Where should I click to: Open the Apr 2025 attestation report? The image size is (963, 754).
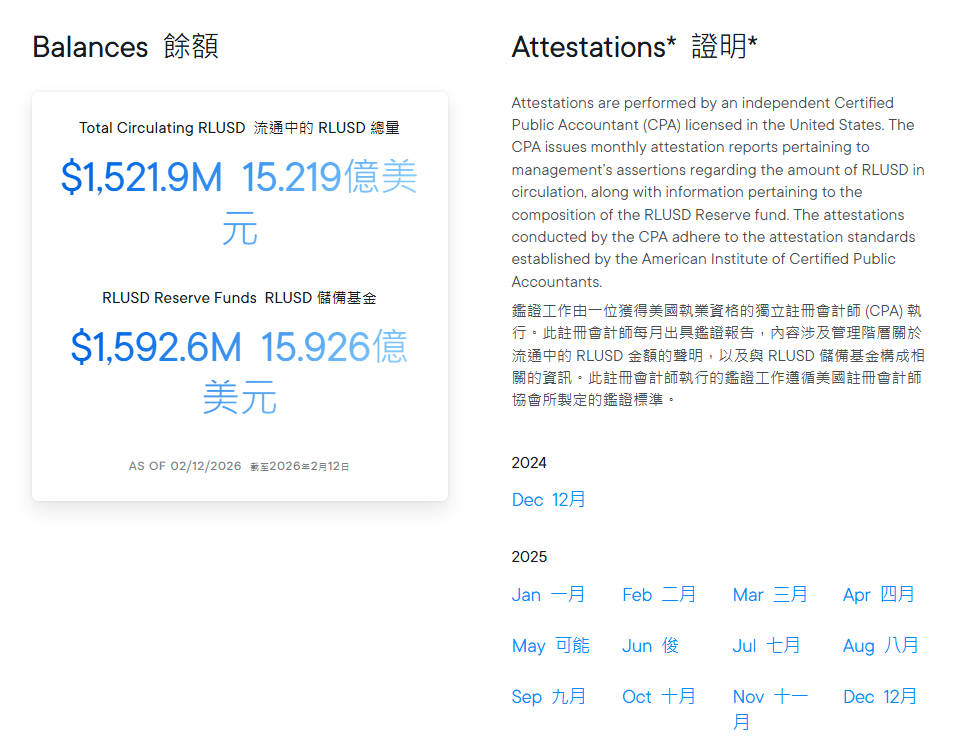pos(878,595)
